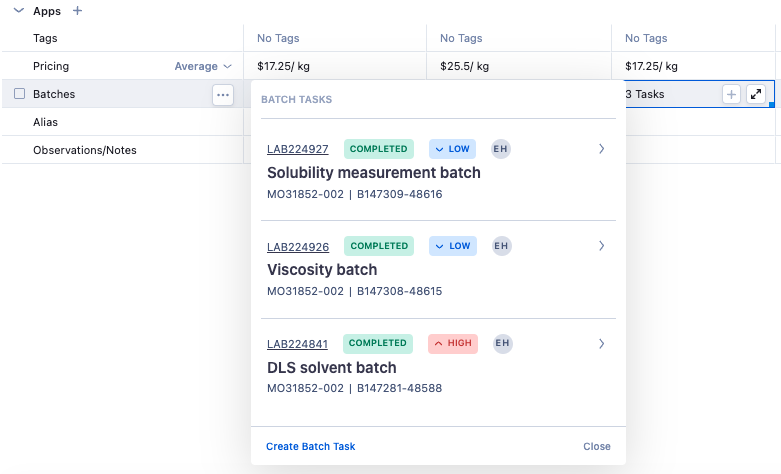
Task: Change HIGH priority on DLS solvent batch
Action: 452,343
